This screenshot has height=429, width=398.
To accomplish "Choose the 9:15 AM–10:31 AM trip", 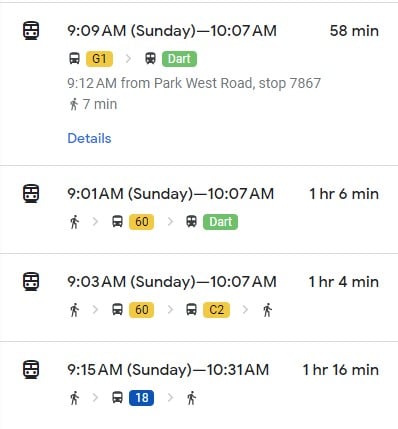I will [199, 385].
